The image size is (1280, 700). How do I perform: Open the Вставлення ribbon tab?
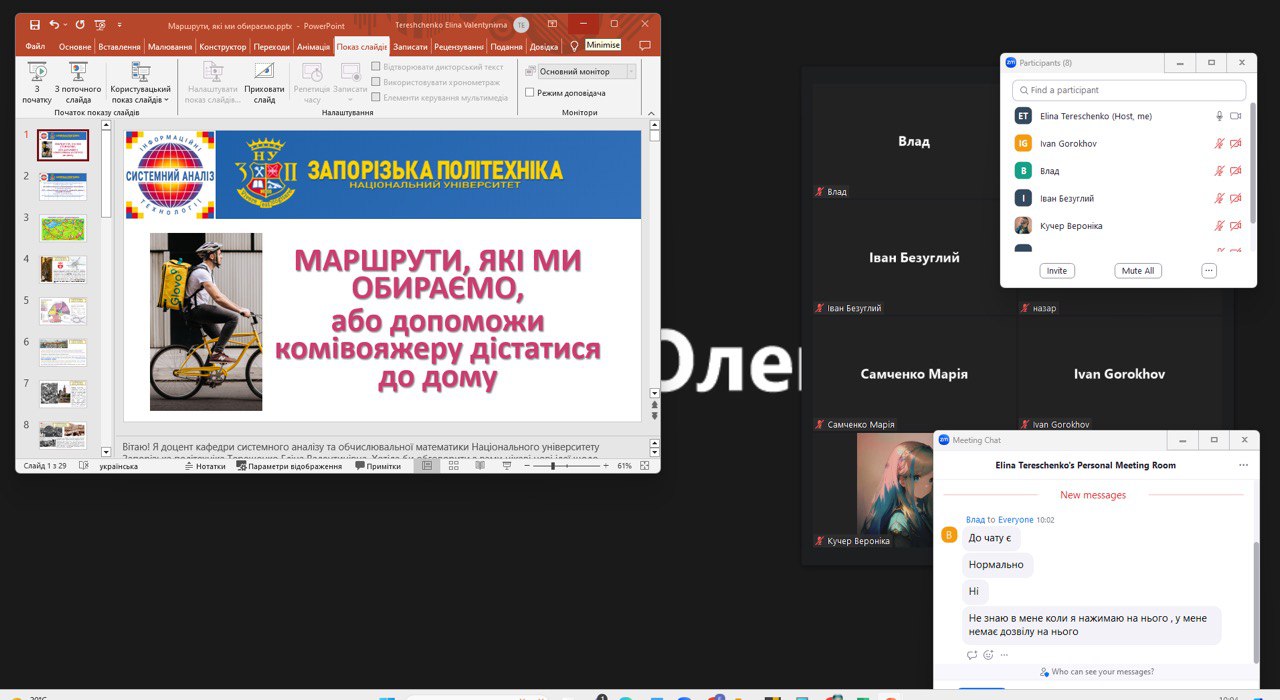pyautogui.click(x=119, y=47)
